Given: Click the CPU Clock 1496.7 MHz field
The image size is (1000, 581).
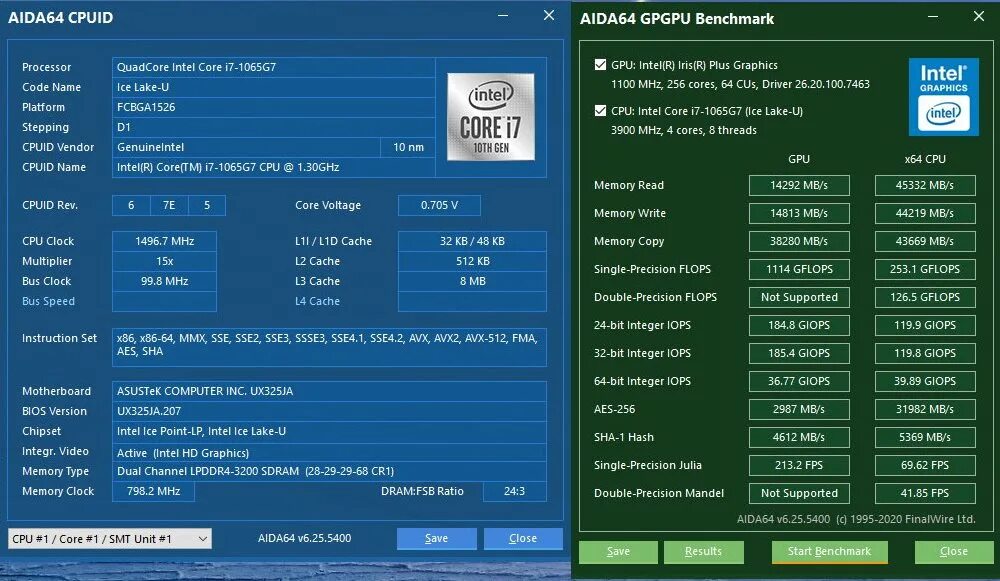Looking at the screenshot, I should (x=165, y=241).
